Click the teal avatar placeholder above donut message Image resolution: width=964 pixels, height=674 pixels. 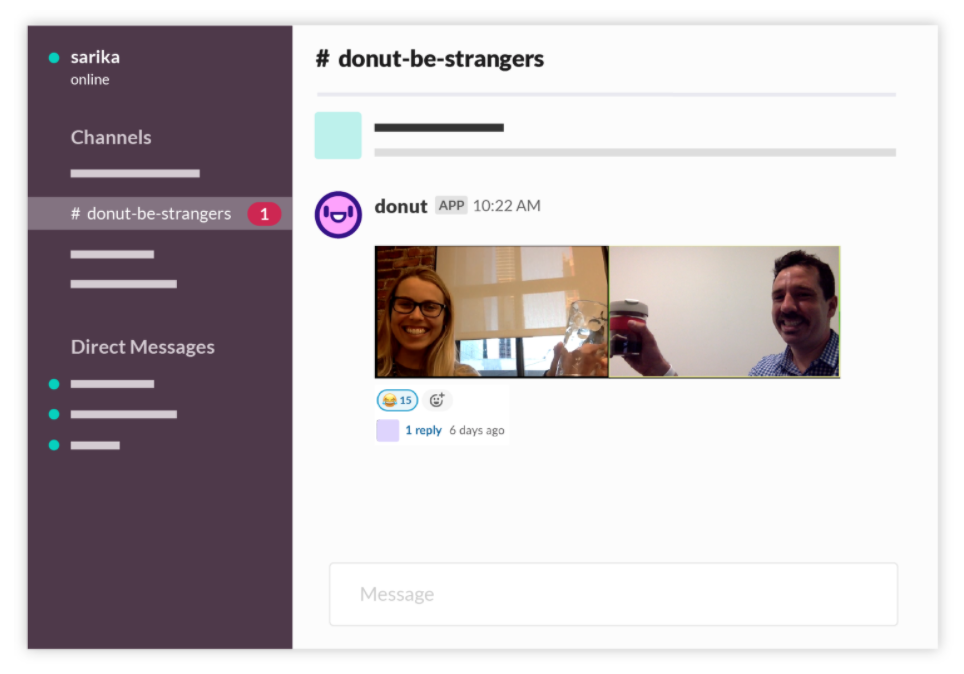(338, 135)
